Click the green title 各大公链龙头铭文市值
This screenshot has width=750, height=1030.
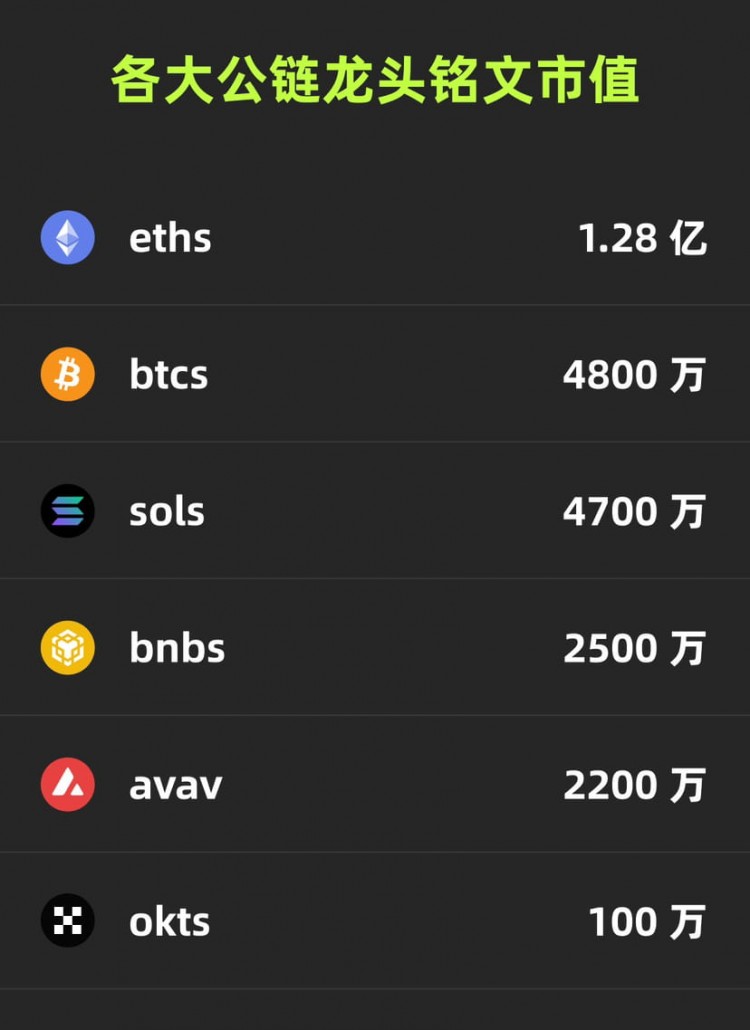(x=375, y=80)
